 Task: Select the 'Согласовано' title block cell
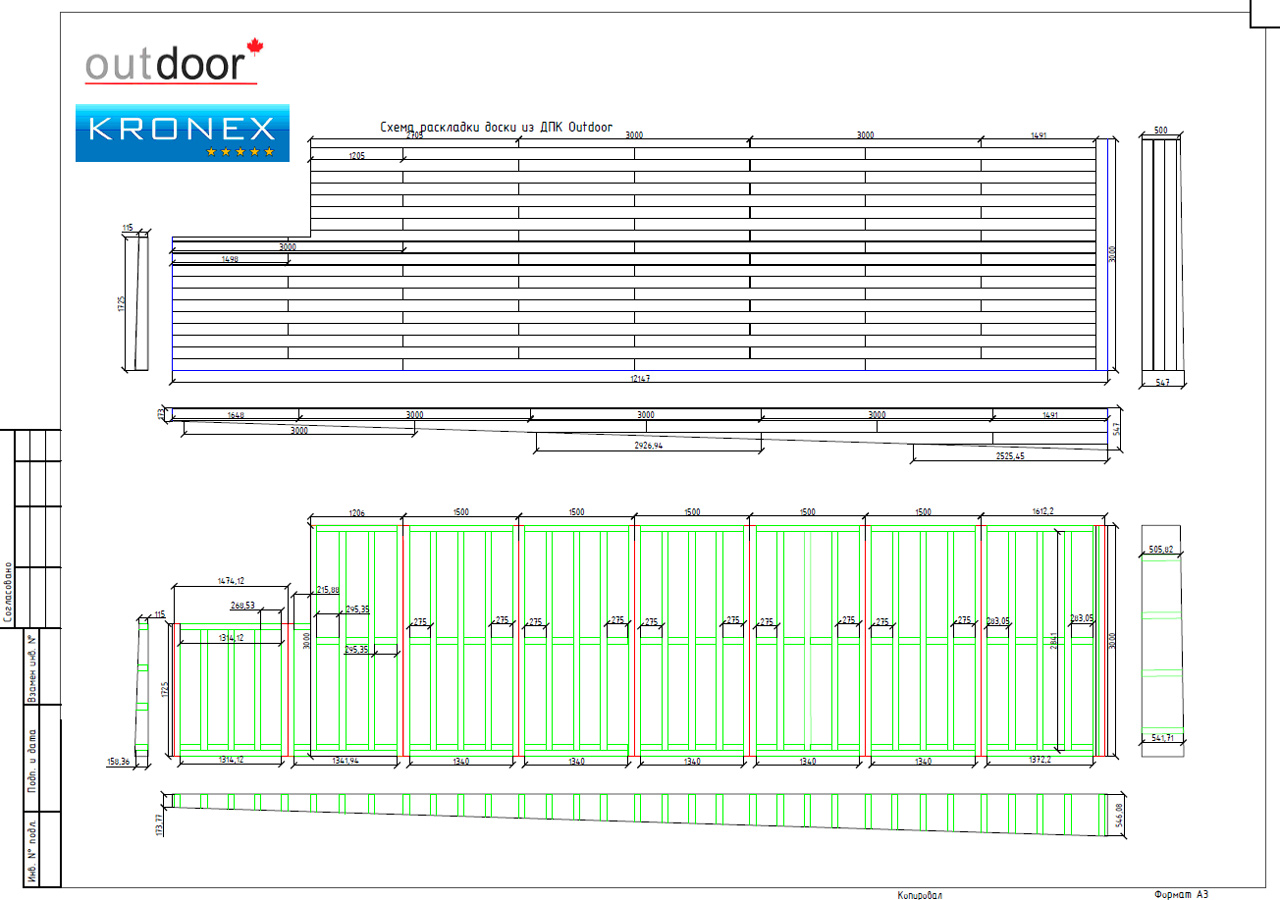point(8,592)
